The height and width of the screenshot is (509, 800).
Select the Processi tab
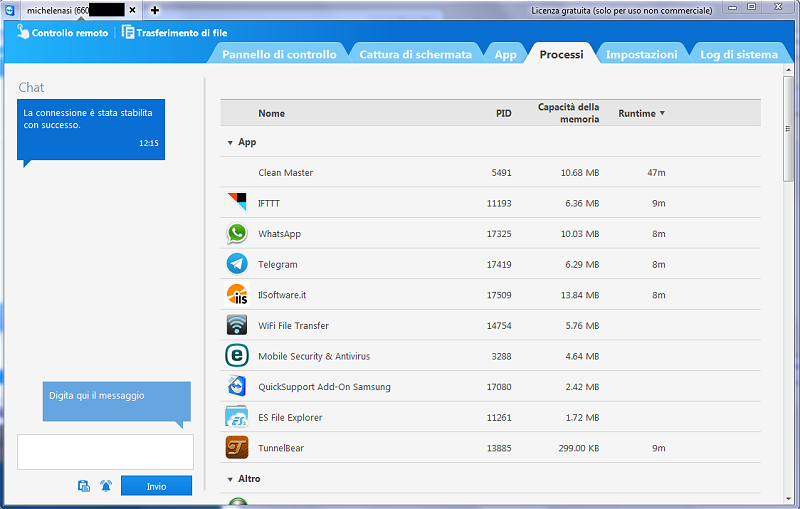pos(561,54)
